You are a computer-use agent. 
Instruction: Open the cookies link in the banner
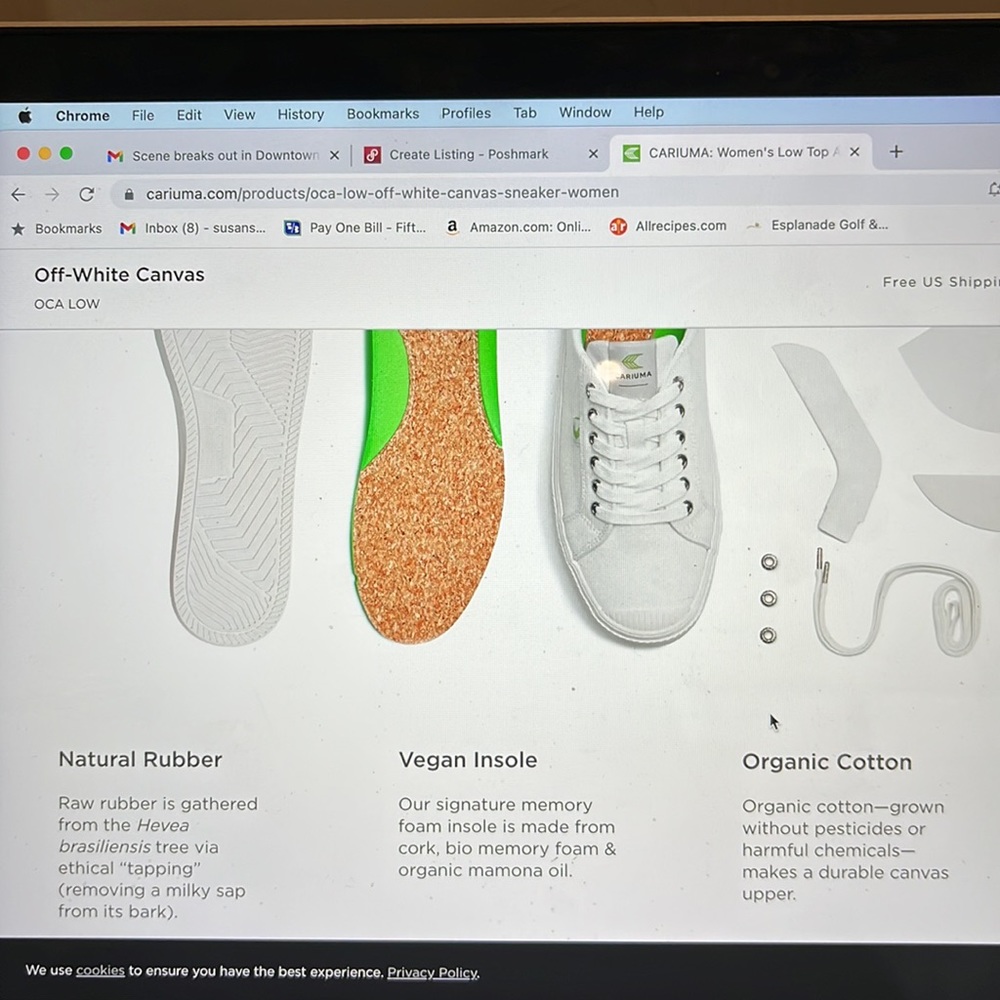pyautogui.click(x=100, y=971)
